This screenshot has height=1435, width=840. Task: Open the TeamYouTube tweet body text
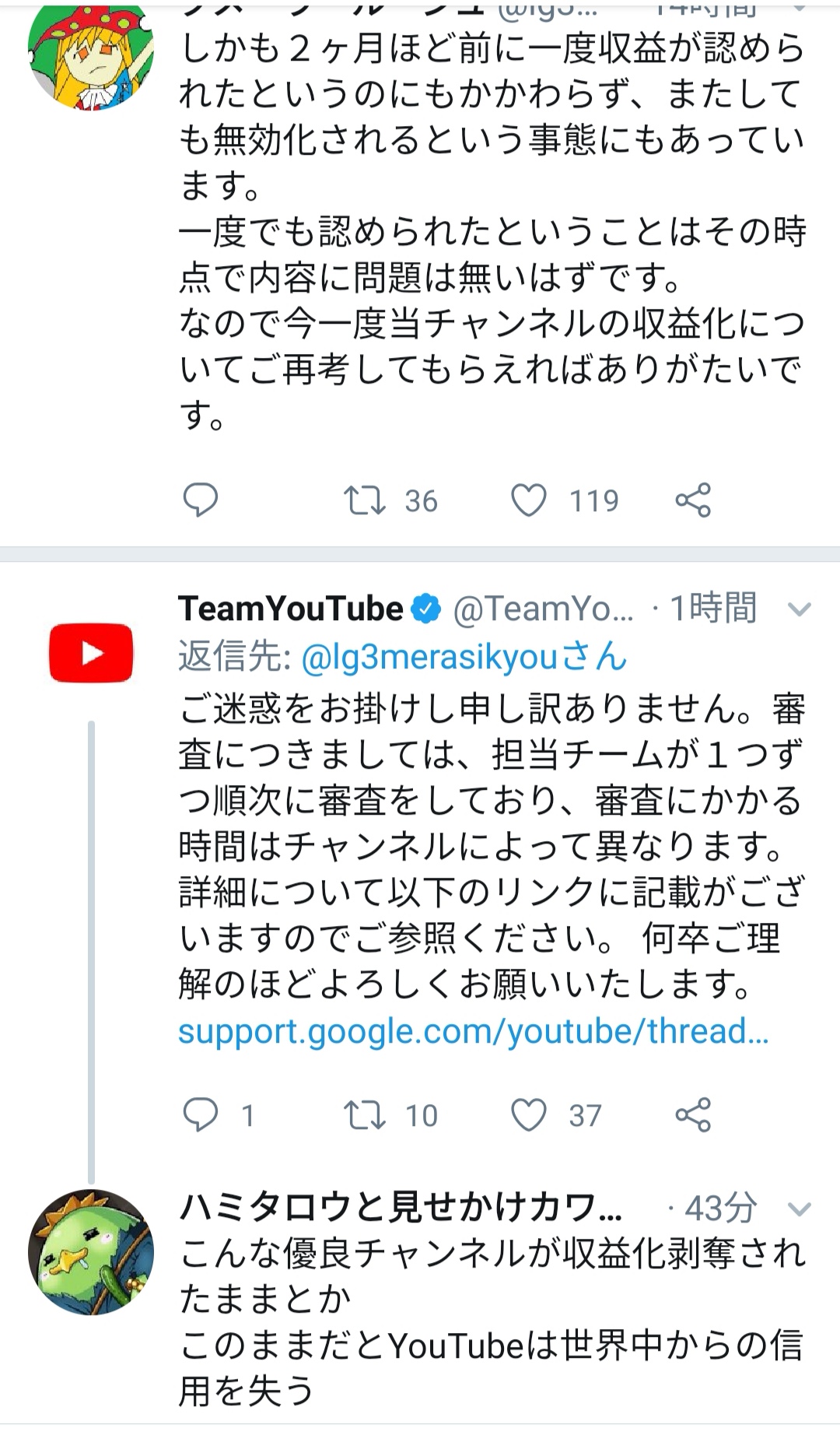coord(490,847)
